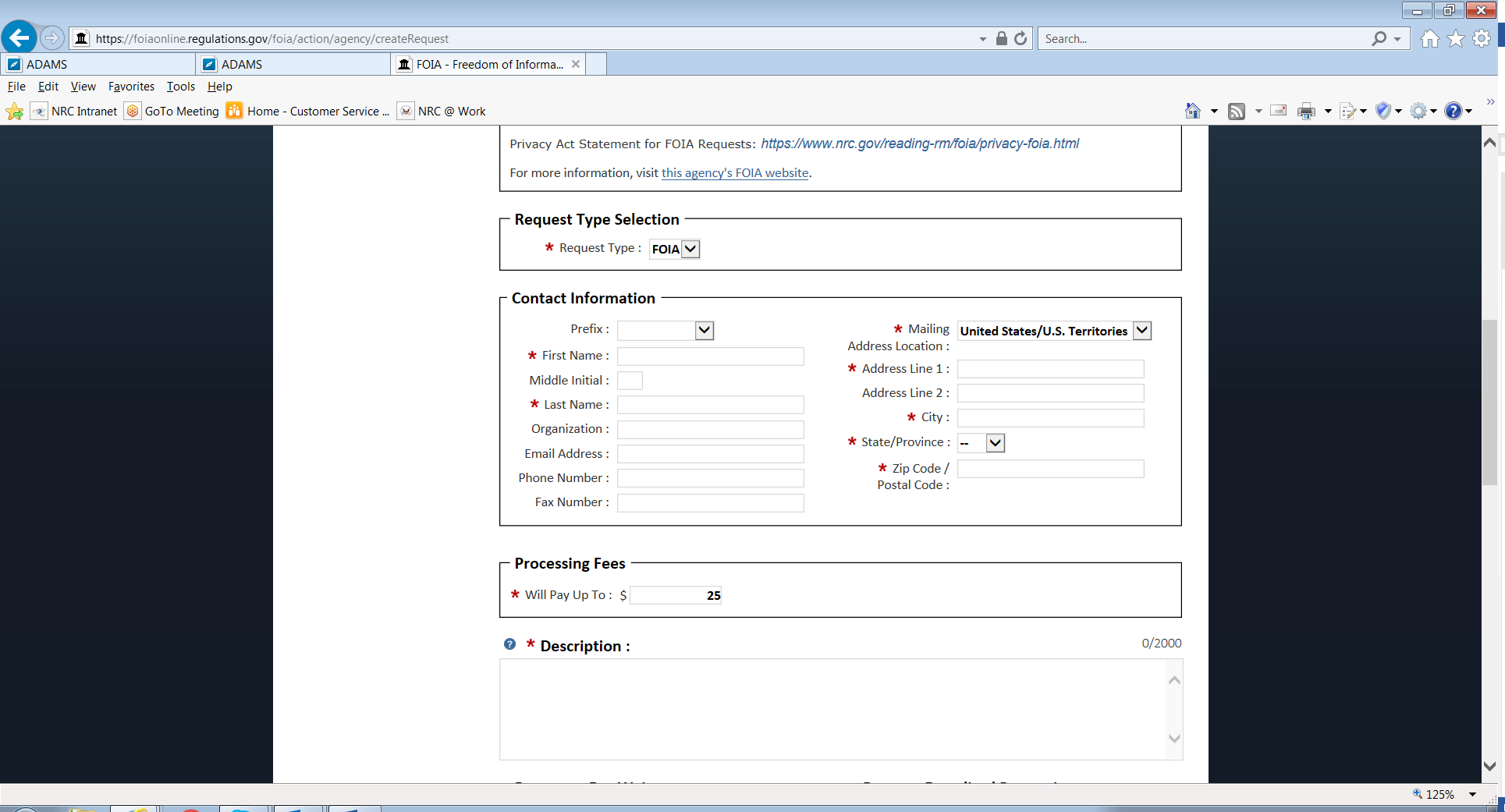Image resolution: width=1505 pixels, height=812 pixels.
Task: Expand the Prefix dropdown
Action: click(x=704, y=331)
